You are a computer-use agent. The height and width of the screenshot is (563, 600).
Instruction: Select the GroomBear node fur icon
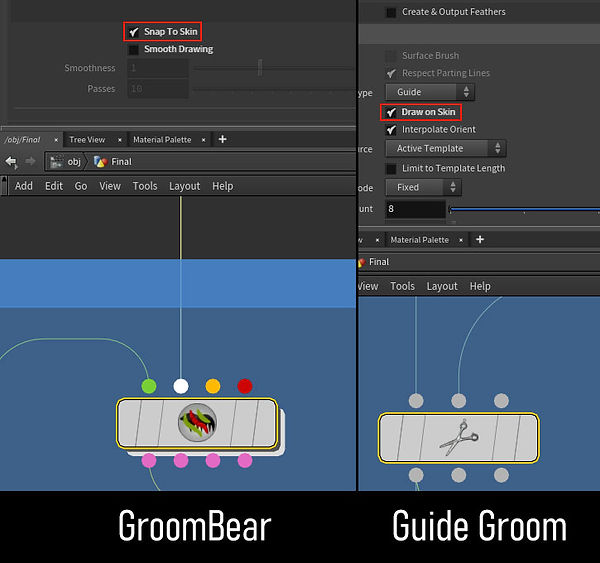[197, 423]
